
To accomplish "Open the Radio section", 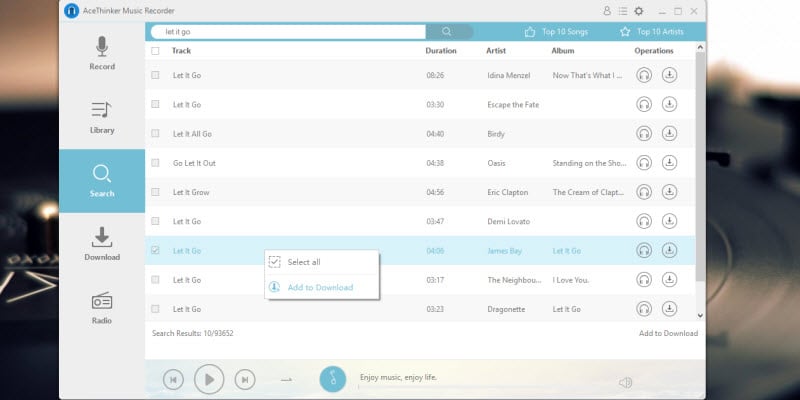I will [102, 308].
